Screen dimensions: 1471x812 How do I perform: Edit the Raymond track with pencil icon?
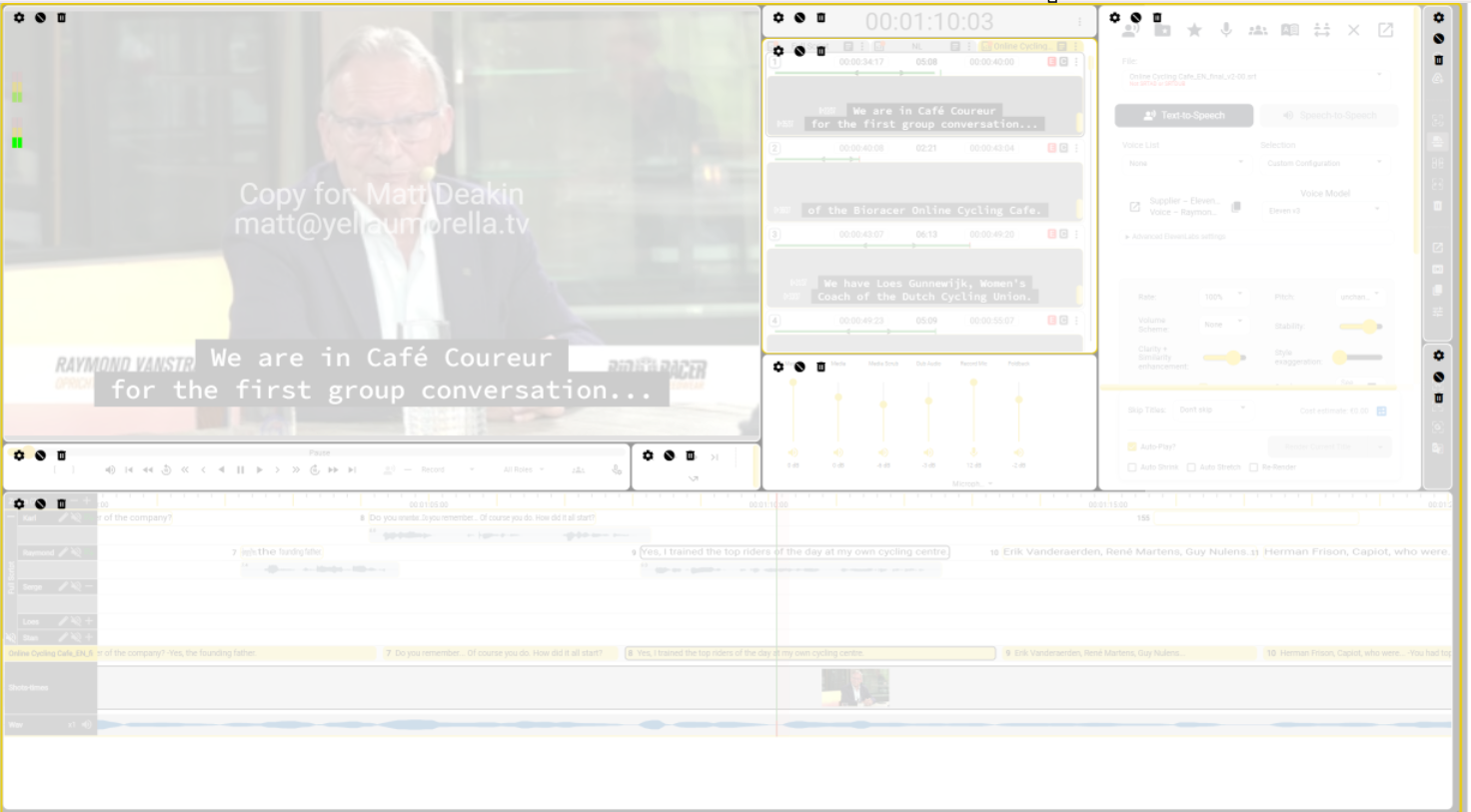[x=62, y=552]
